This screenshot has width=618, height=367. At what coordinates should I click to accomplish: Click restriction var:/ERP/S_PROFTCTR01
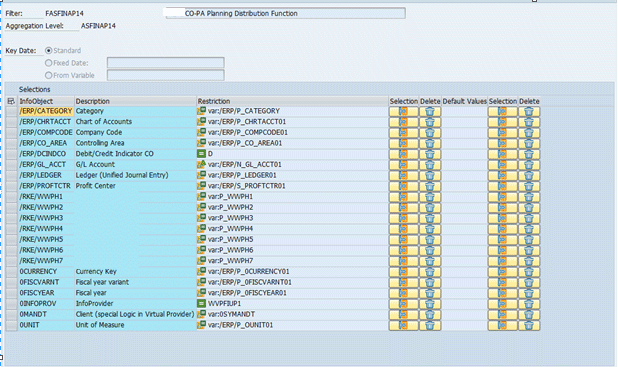pos(246,186)
